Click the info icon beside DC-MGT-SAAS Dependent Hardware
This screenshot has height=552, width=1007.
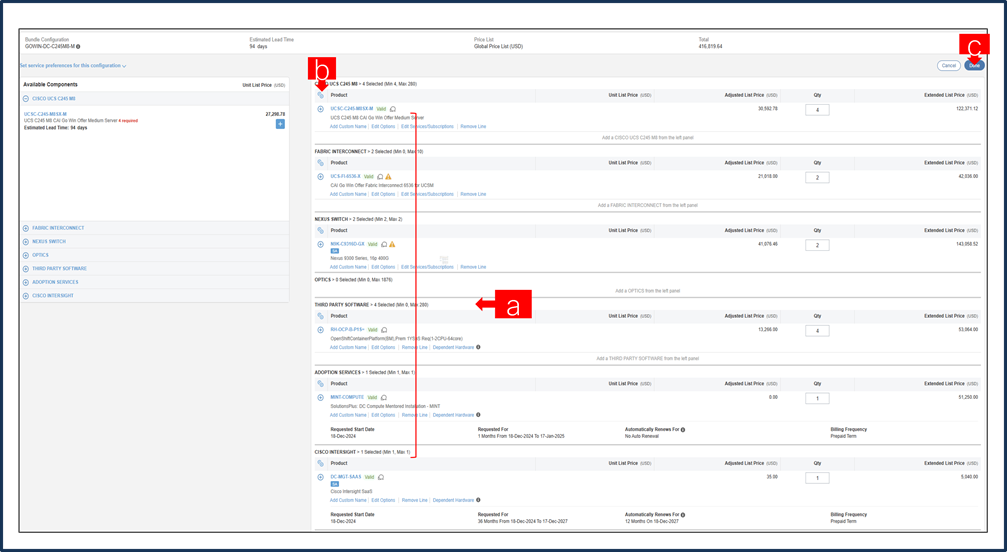[478, 500]
